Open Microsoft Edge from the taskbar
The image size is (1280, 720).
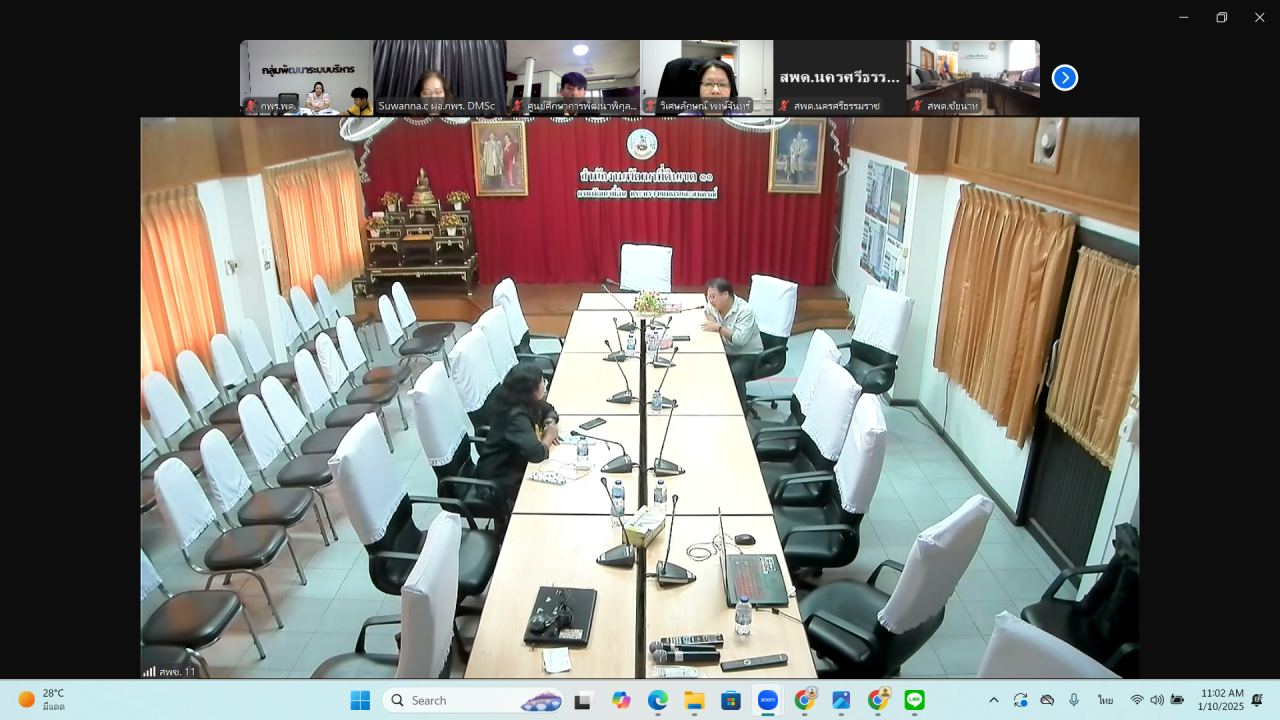point(657,700)
